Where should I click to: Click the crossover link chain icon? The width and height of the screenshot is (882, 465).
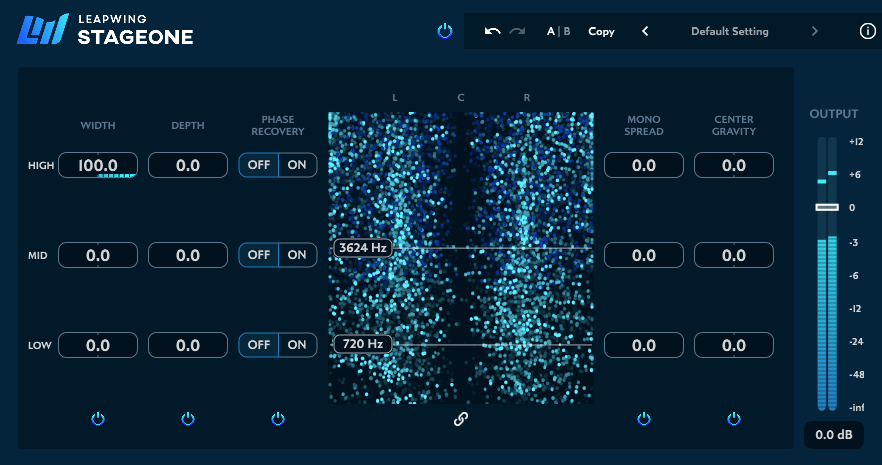(461, 419)
